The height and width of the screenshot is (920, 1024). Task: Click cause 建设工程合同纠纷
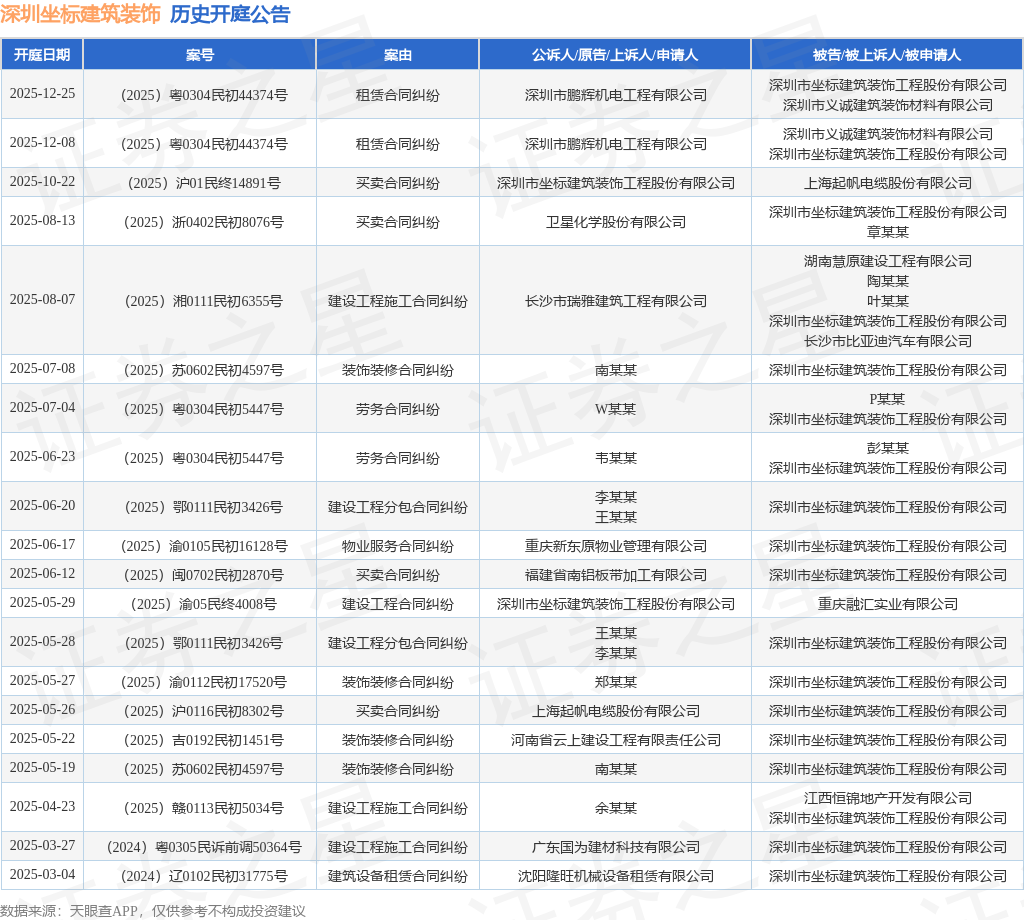[398, 605]
